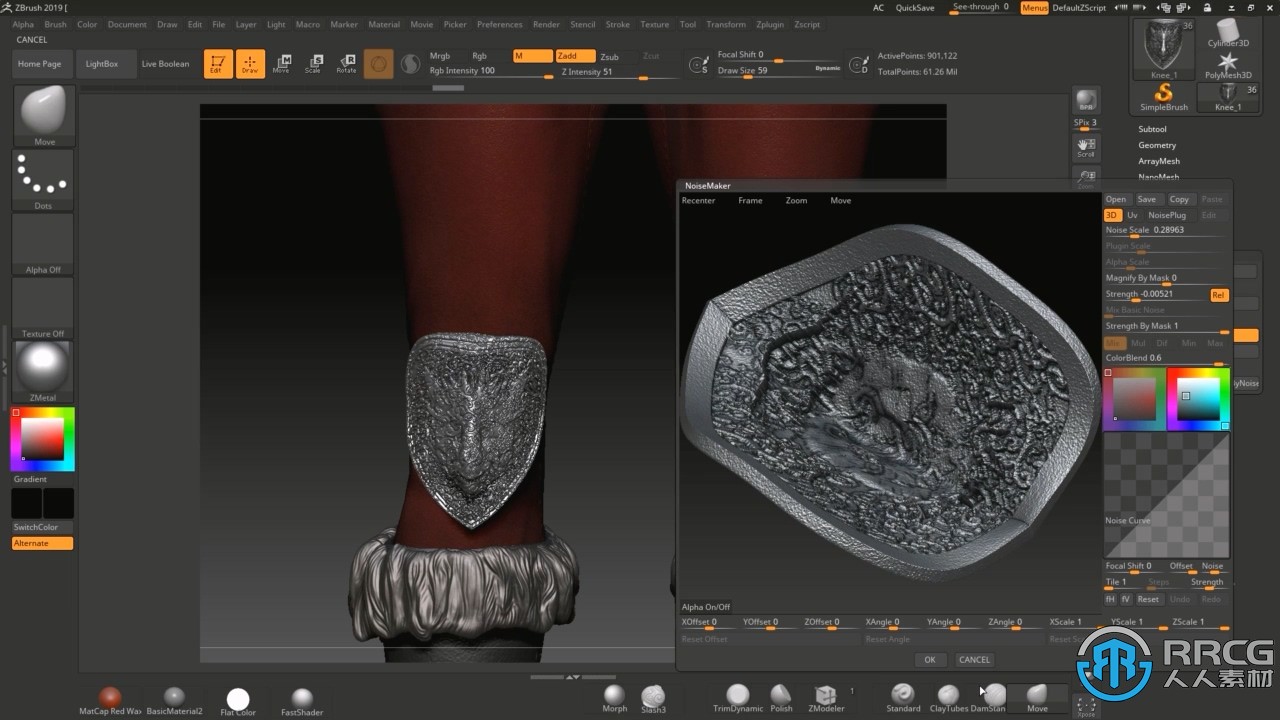This screenshot has width=1280, height=720.
Task: Click the Noise Scale slider
Action: coord(1165,231)
